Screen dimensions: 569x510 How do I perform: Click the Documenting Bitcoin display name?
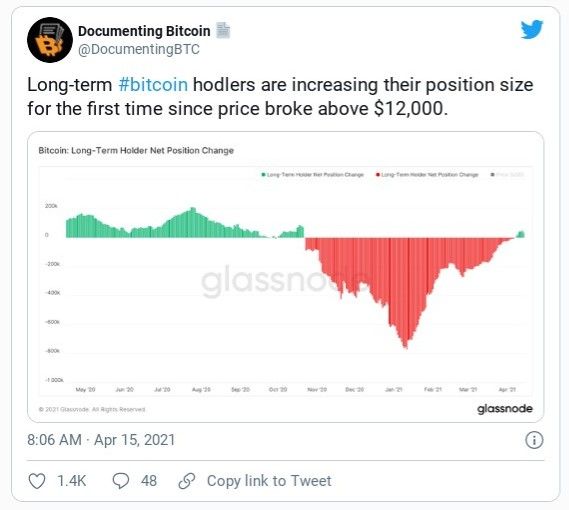coord(144,31)
